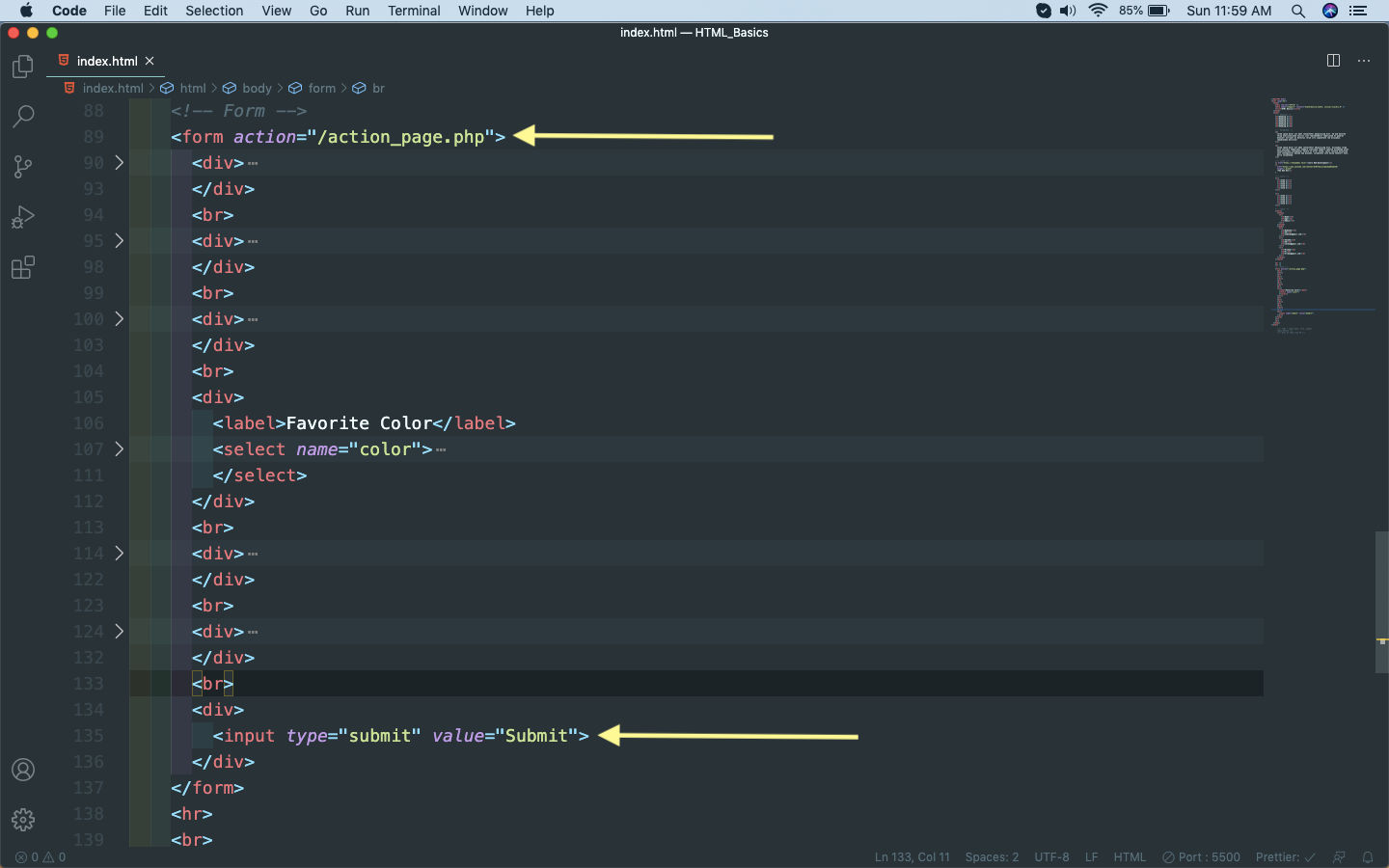The height and width of the screenshot is (868, 1389).
Task: Click the clock showing Sun 11:59 AM
Action: (x=1229, y=11)
